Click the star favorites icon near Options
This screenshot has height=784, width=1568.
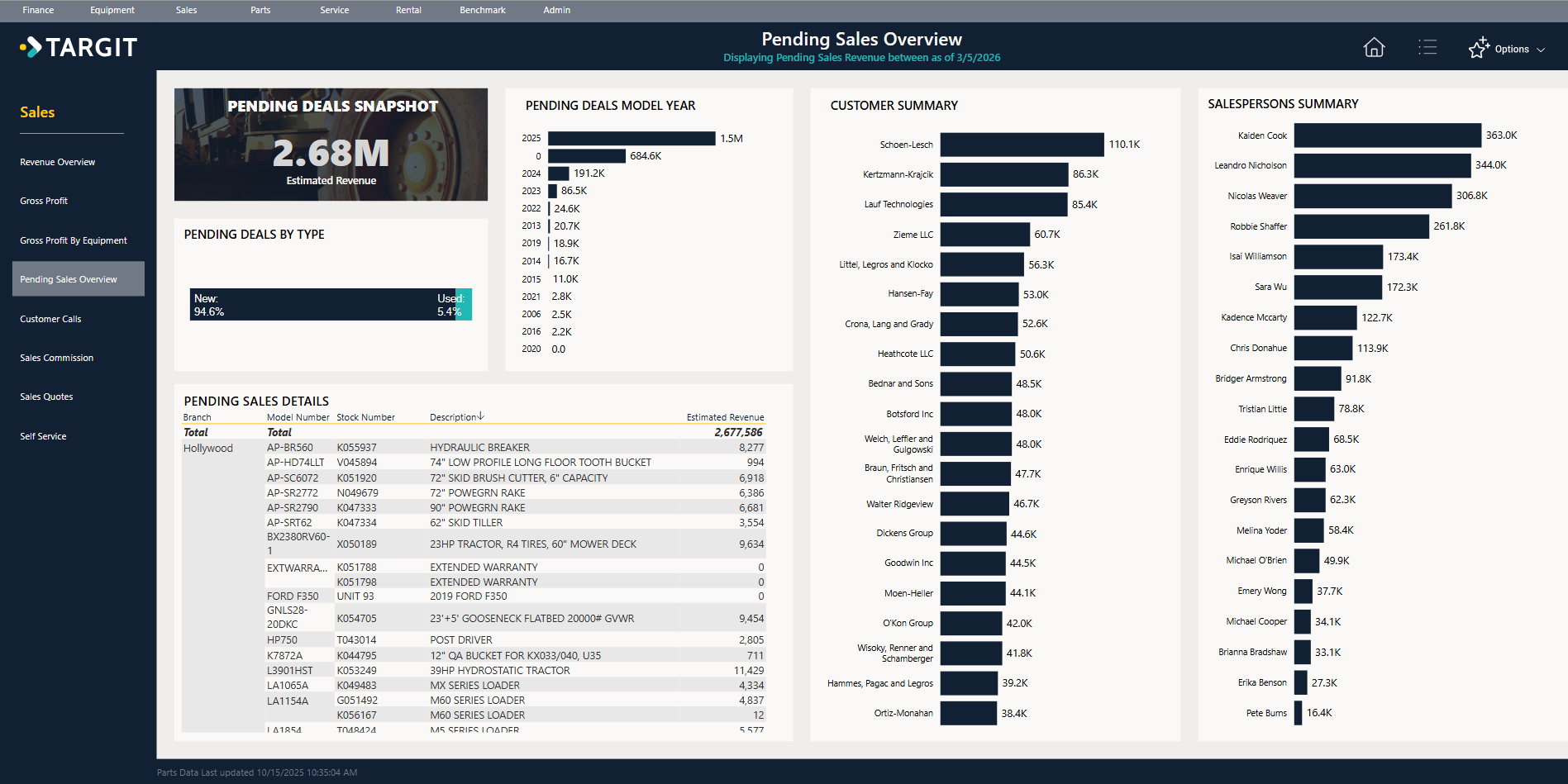tap(1479, 47)
